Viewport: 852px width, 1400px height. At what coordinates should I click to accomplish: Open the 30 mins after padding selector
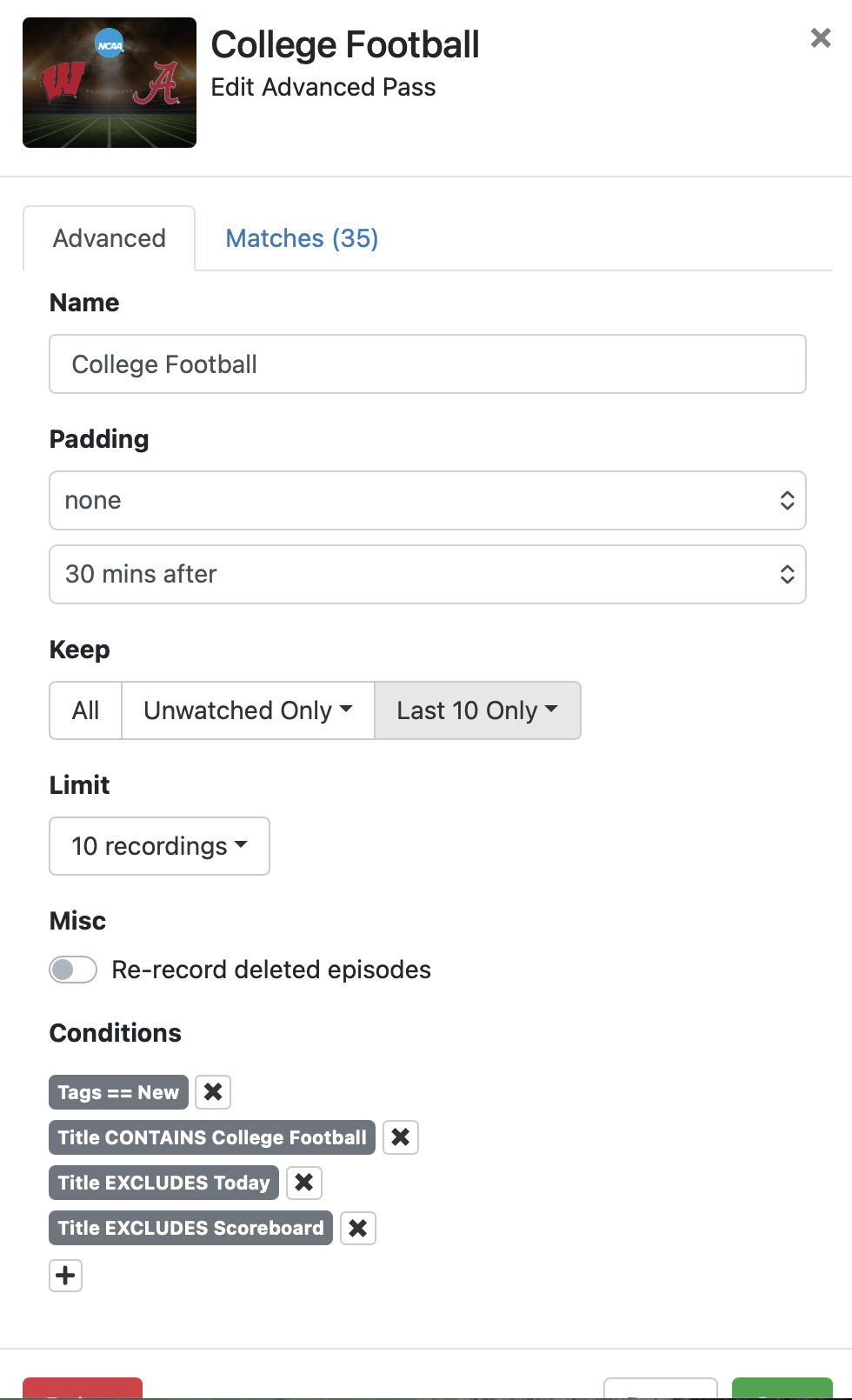(x=427, y=574)
